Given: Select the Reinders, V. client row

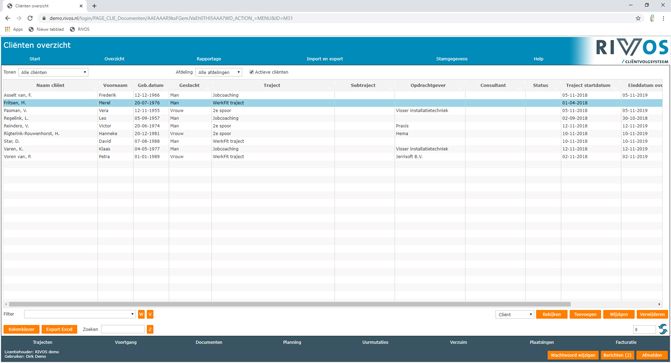Looking at the screenshot, I should pos(333,126).
